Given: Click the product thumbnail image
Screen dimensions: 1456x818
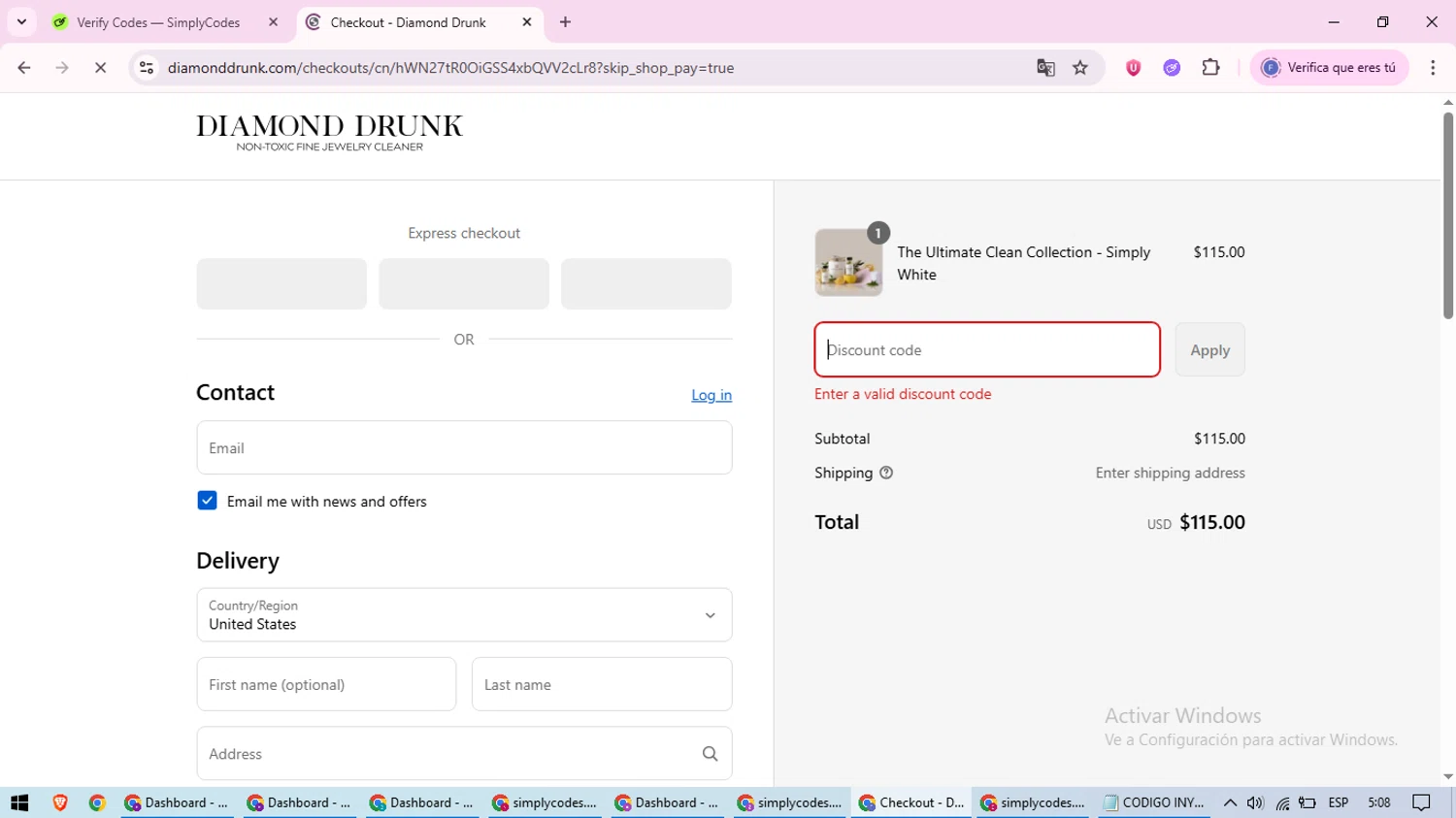Looking at the screenshot, I should [x=848, y=262].
